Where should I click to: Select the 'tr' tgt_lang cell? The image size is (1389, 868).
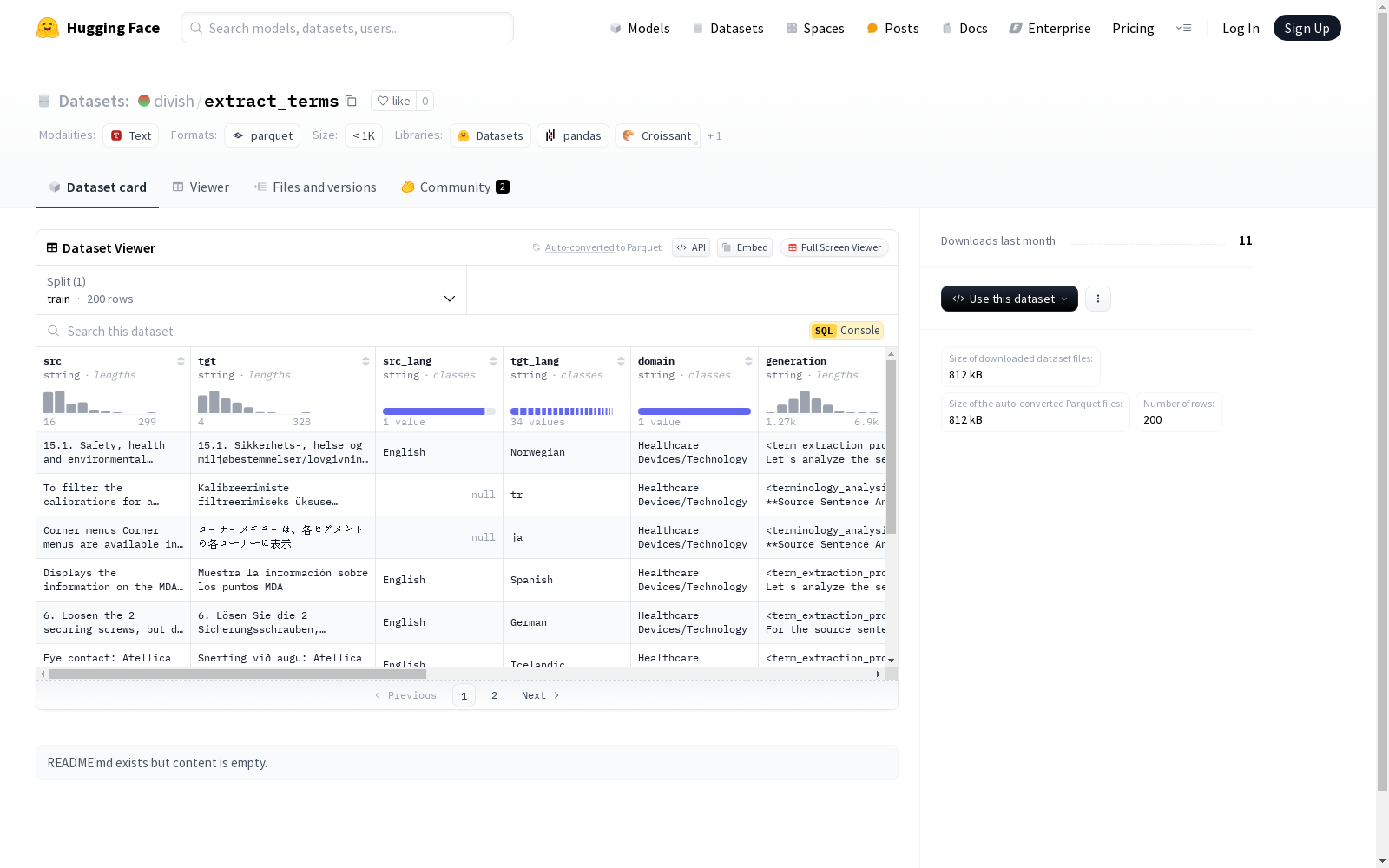tap(567, 495)
